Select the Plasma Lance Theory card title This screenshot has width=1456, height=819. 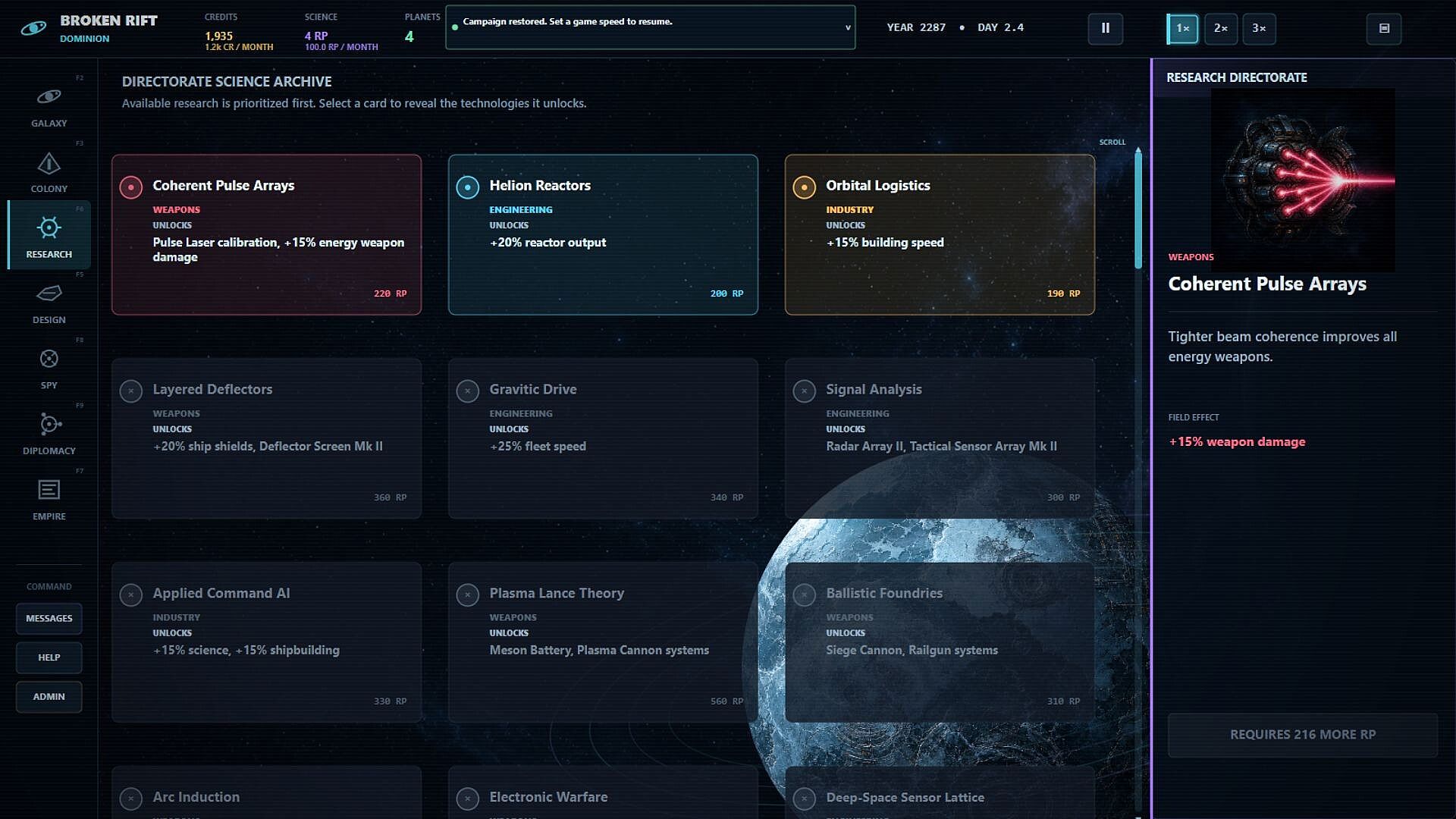point(557,593)
